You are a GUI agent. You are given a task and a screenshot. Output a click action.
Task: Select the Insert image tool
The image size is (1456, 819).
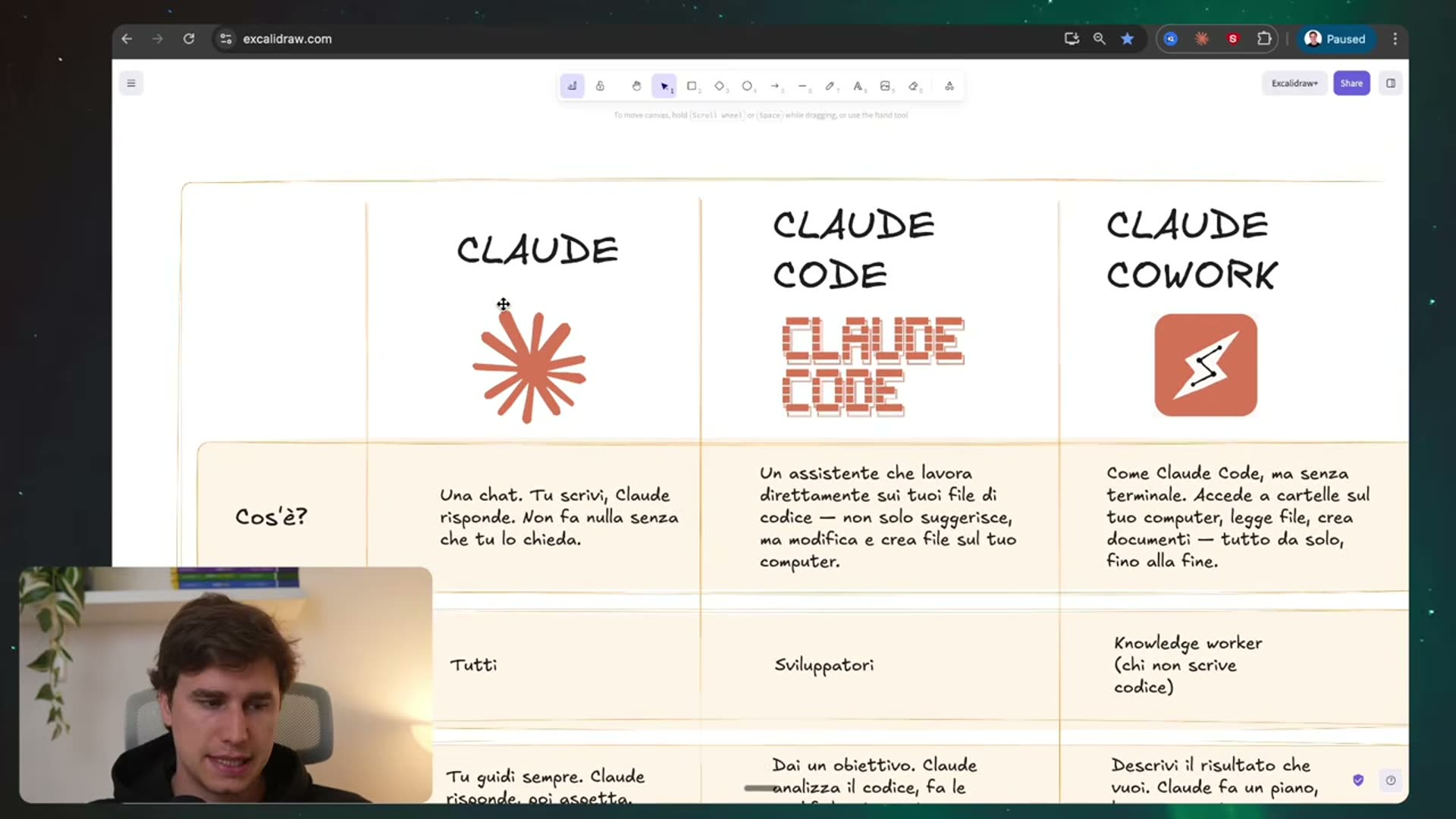(886, 86)
